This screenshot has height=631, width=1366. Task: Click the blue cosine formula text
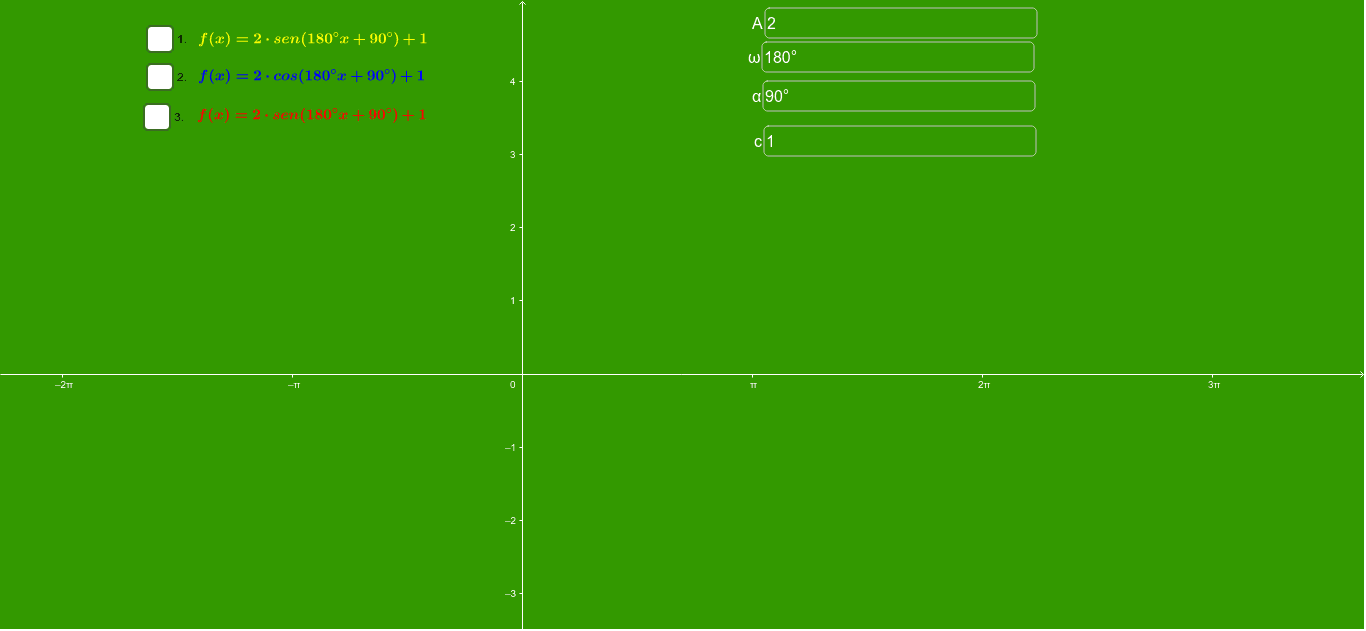pyautogui.click(x=312, y=76)
